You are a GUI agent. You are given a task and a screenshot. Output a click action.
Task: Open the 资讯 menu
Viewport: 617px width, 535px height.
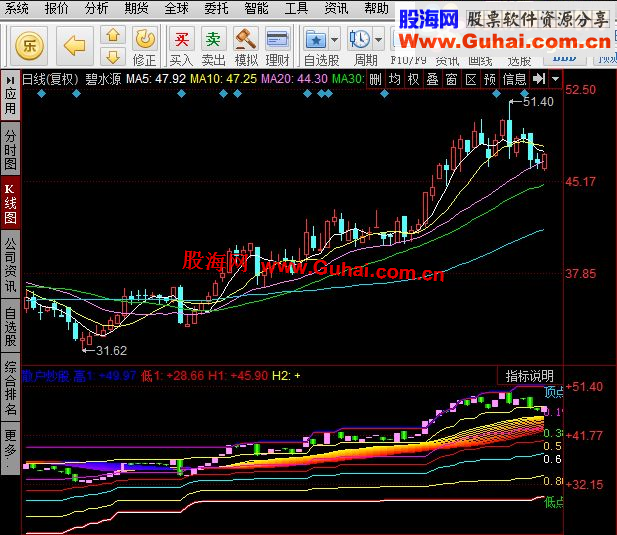point(336,8)
